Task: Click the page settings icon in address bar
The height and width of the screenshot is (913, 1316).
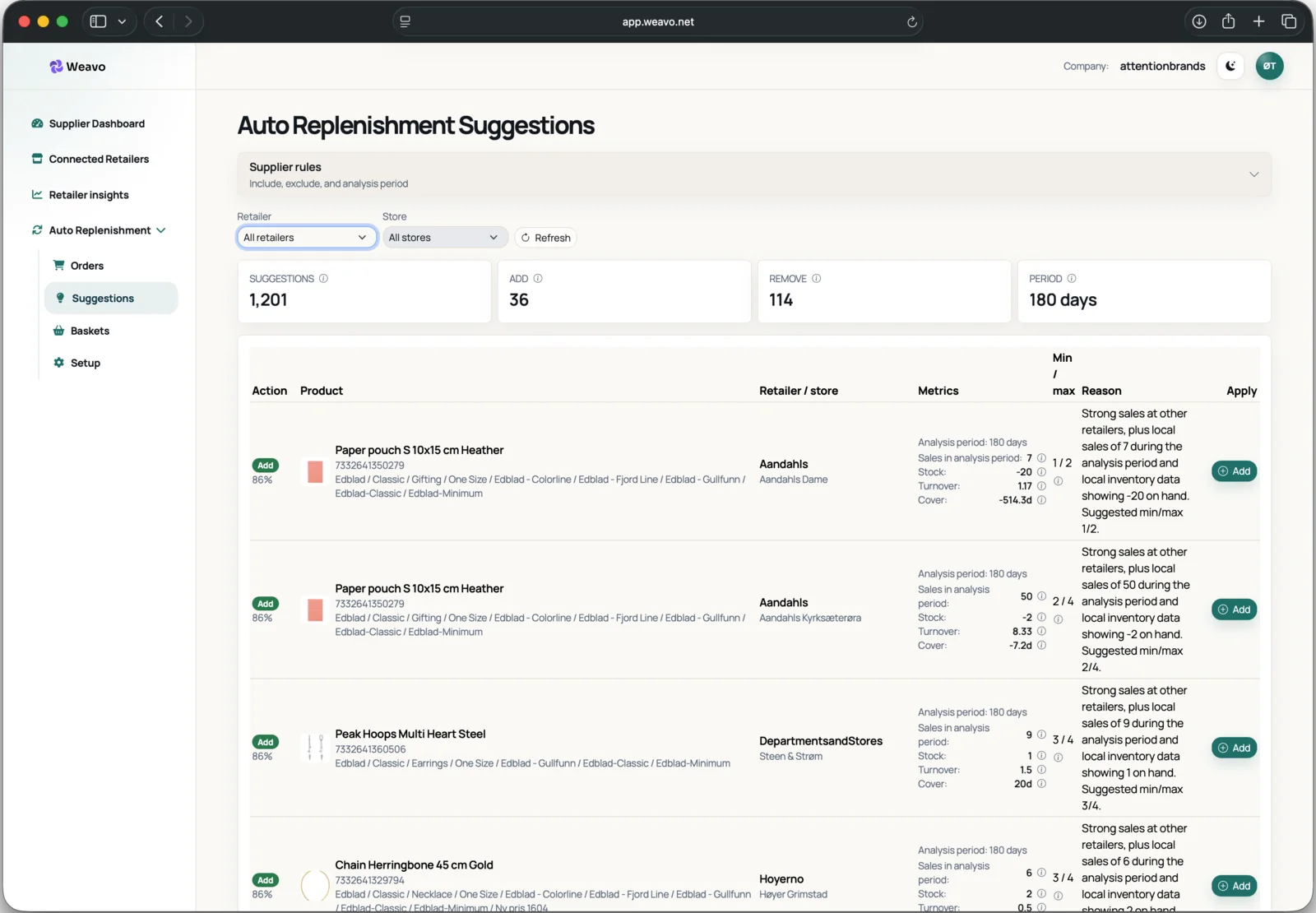Action: (x=405, y=22)
